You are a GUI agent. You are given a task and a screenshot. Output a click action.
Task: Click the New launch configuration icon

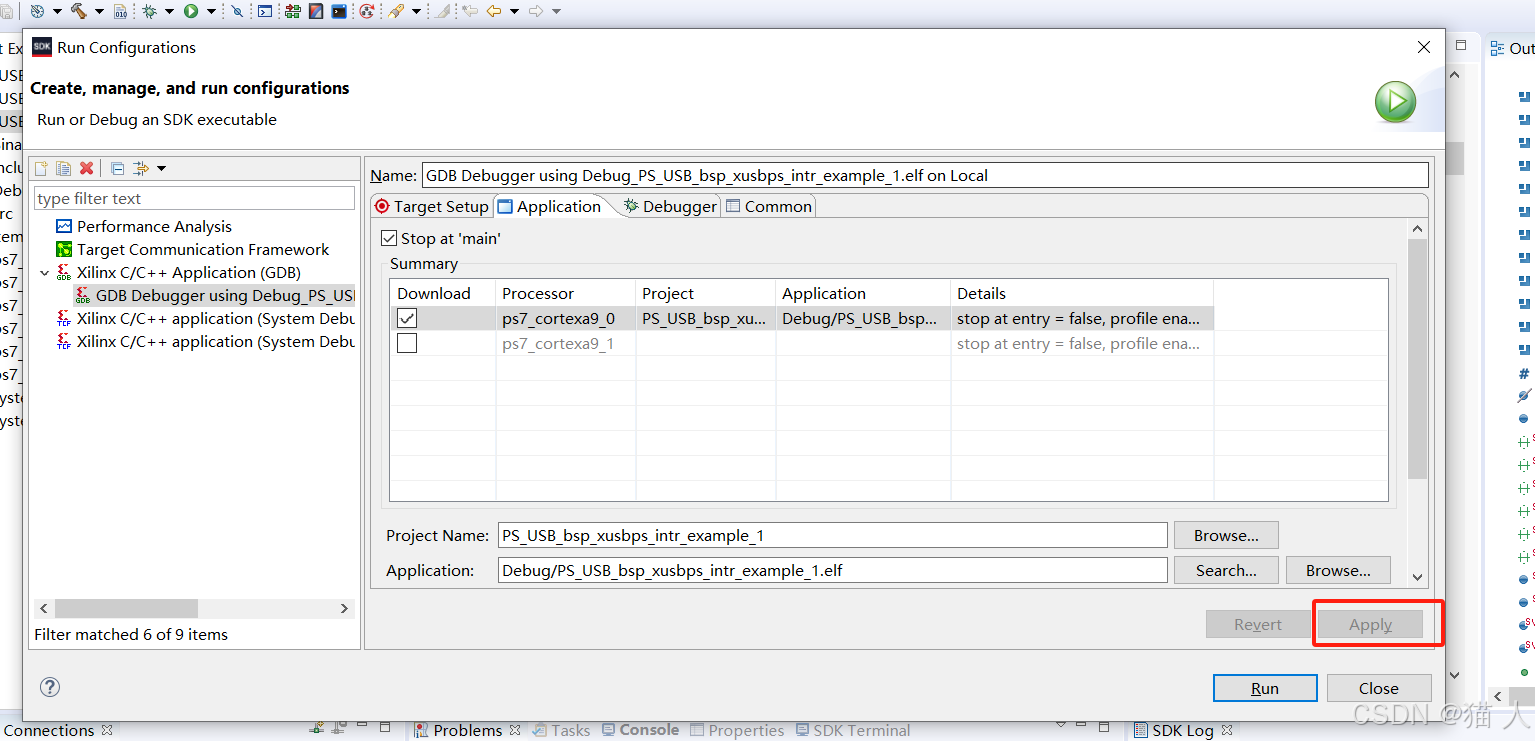[41, 168]
